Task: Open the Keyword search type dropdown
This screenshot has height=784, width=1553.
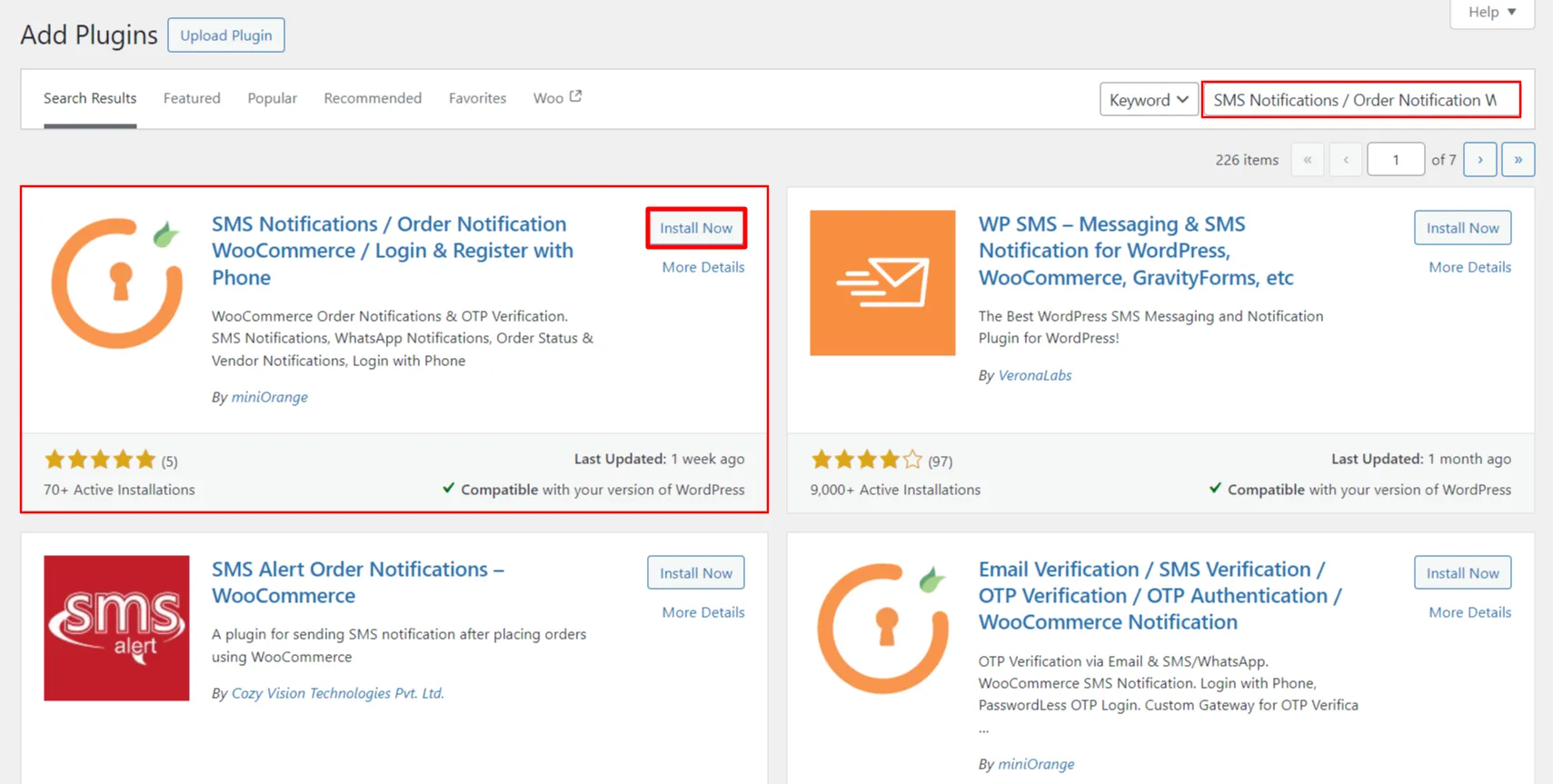Action: pos(1149,100)
